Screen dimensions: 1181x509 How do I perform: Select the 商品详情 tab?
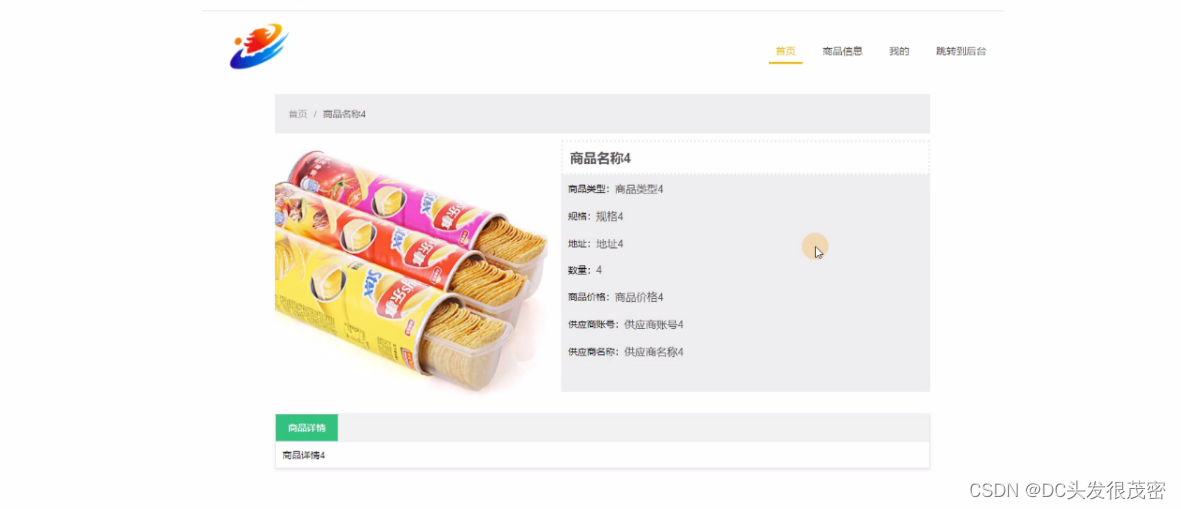point(307,428)
